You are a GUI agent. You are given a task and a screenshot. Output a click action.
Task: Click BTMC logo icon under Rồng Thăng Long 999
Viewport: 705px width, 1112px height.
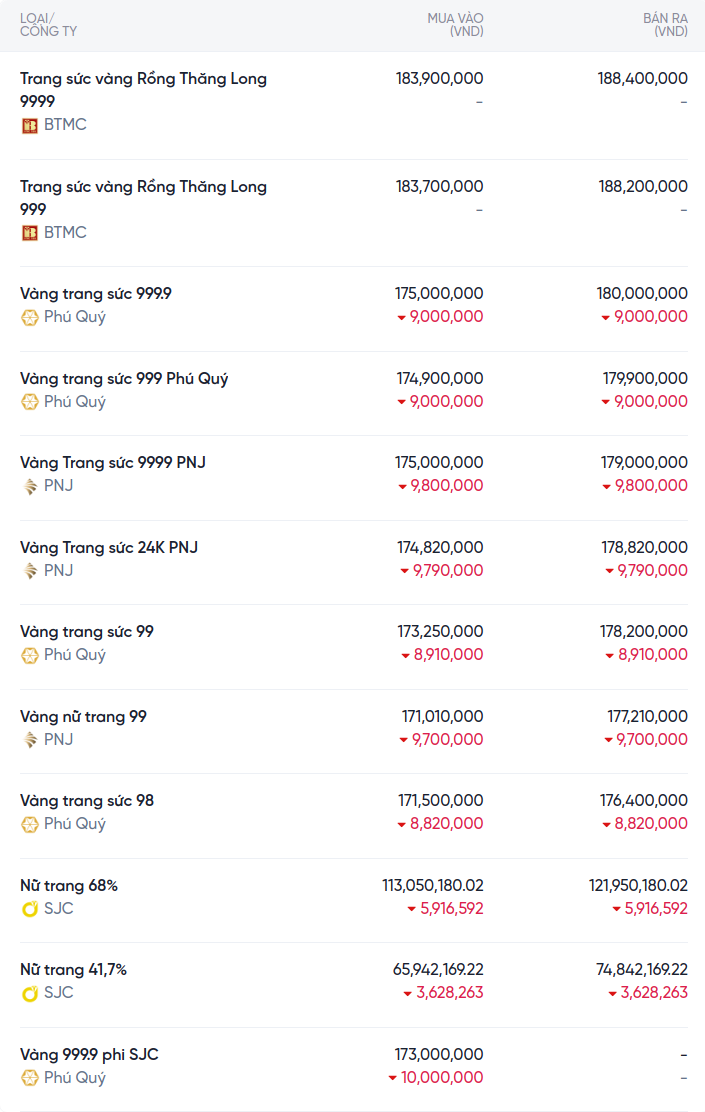click(30, 233)
